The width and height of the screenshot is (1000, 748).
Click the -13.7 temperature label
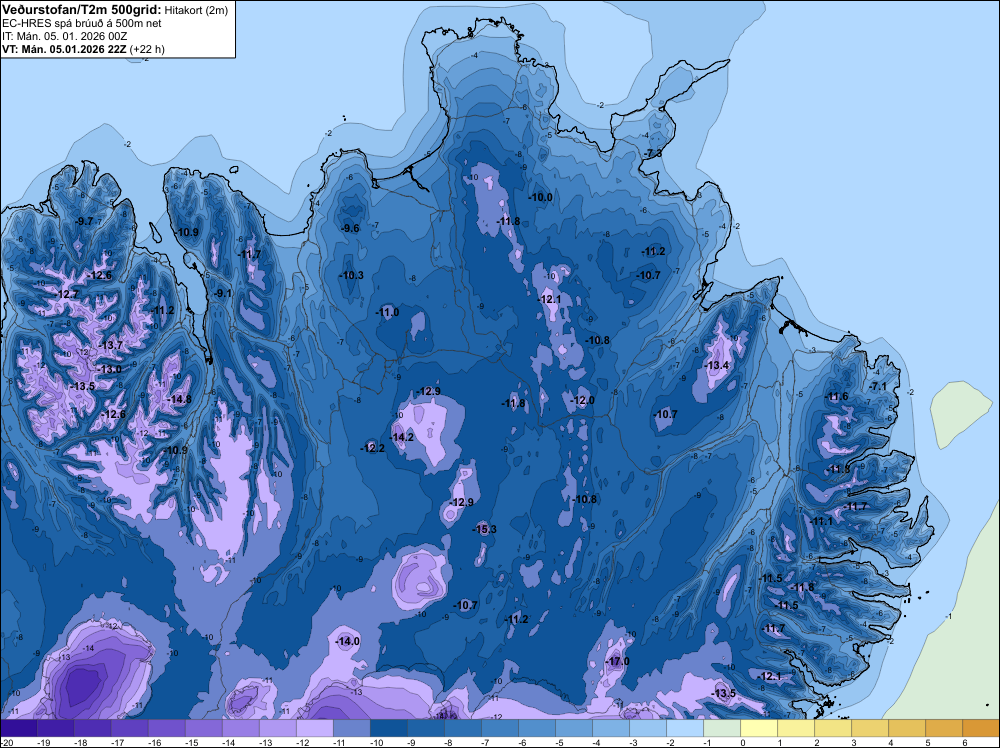click(x=110, y=345)
